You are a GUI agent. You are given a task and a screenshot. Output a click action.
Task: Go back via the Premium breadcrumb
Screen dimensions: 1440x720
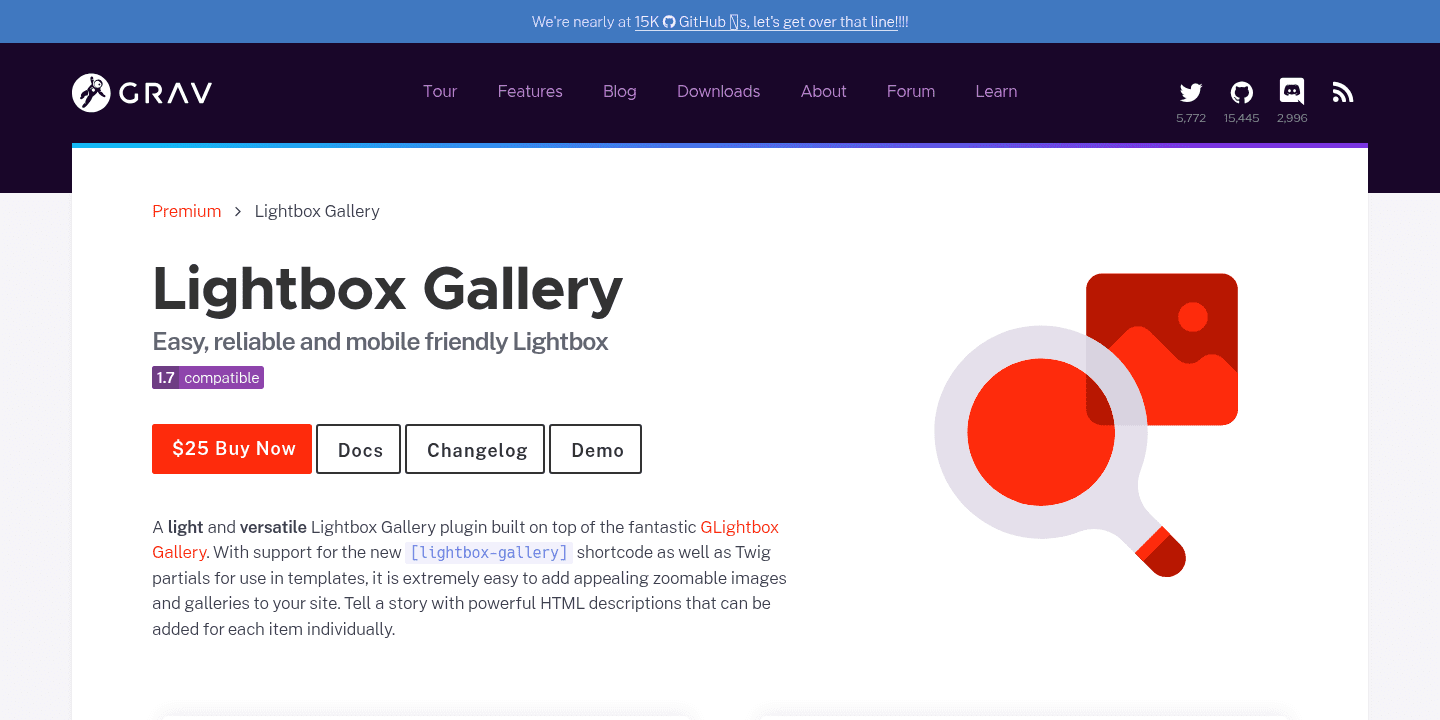coord(186,211)
